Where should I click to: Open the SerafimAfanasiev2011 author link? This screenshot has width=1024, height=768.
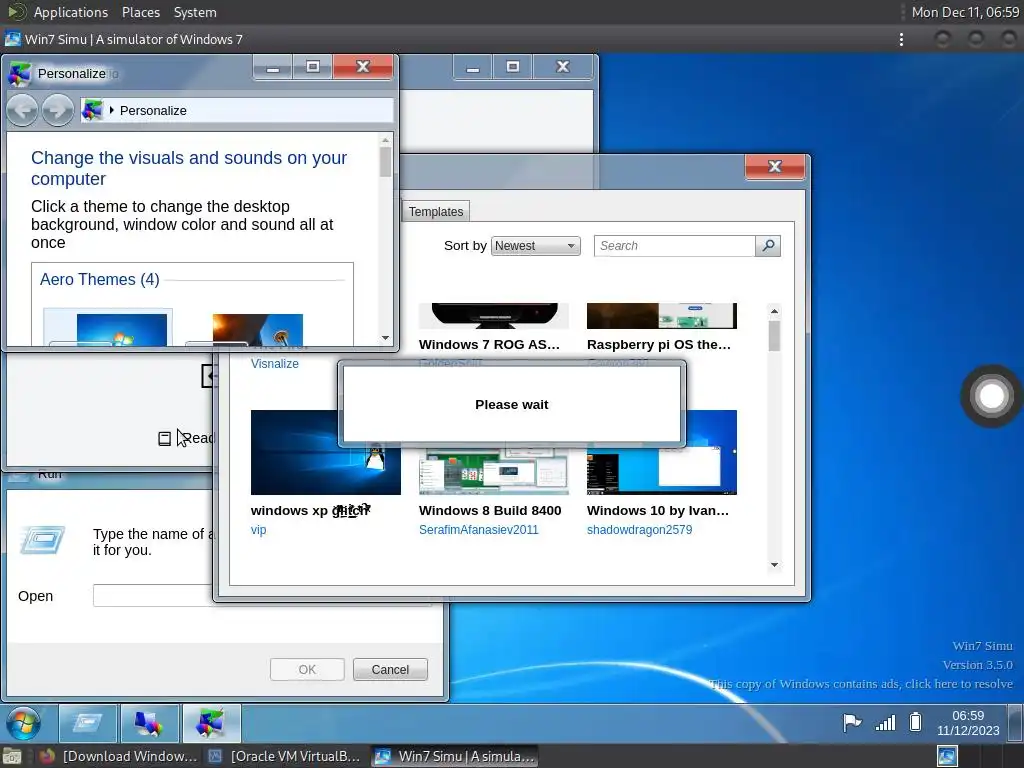[x=479, y=530]
